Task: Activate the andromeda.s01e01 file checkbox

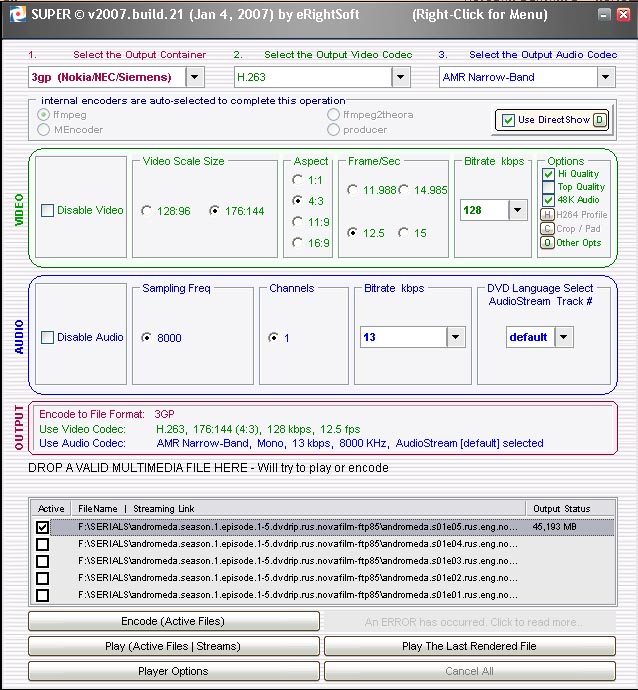Action: tap(43, 595)
